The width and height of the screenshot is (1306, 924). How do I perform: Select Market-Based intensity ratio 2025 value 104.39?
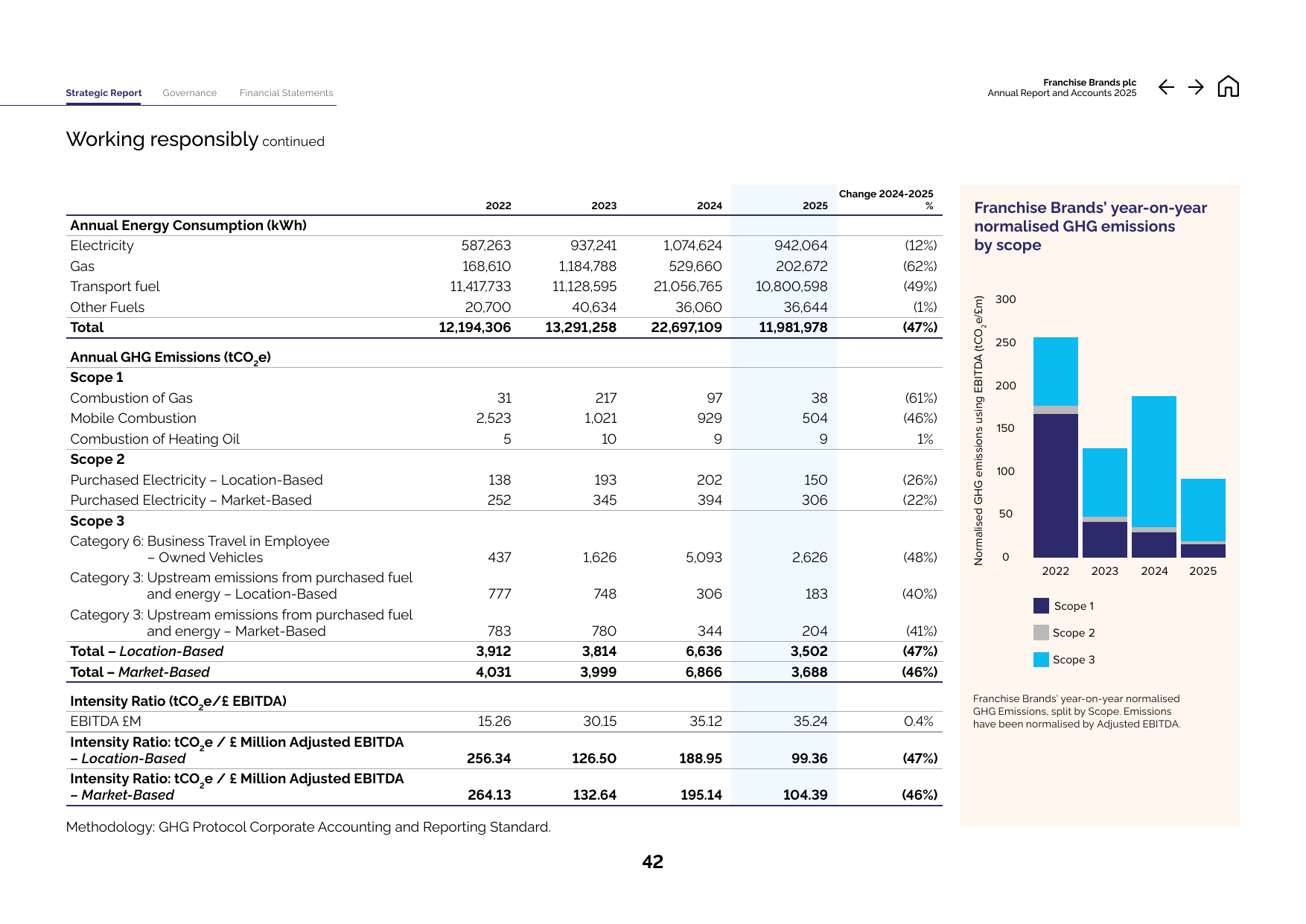point(805,795)
